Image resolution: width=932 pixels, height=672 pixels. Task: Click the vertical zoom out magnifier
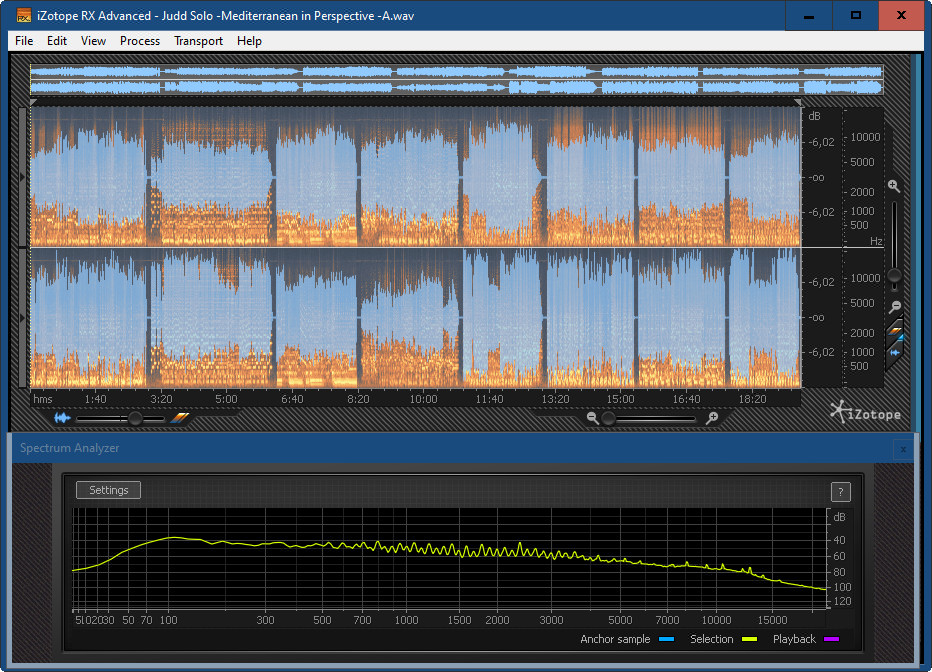pyautogui.click(x=895, y=307)
